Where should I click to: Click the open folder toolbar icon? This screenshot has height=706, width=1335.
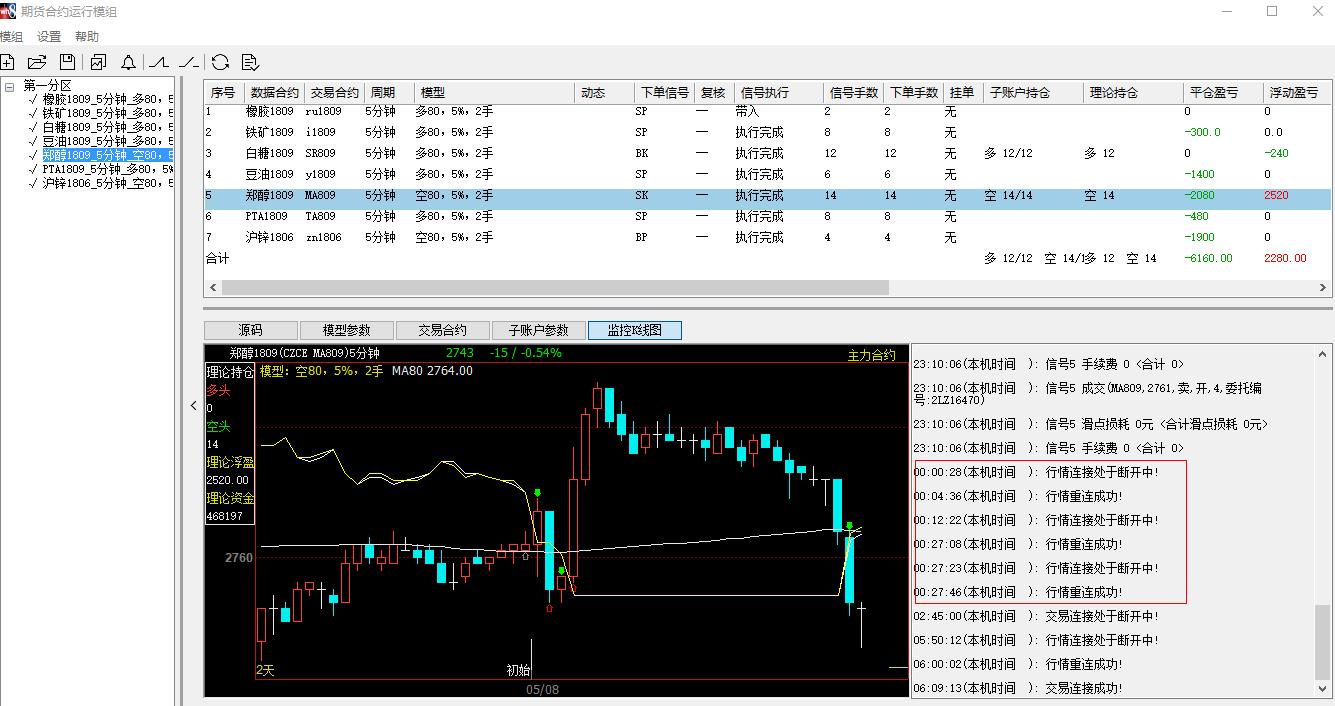[37, 62]
